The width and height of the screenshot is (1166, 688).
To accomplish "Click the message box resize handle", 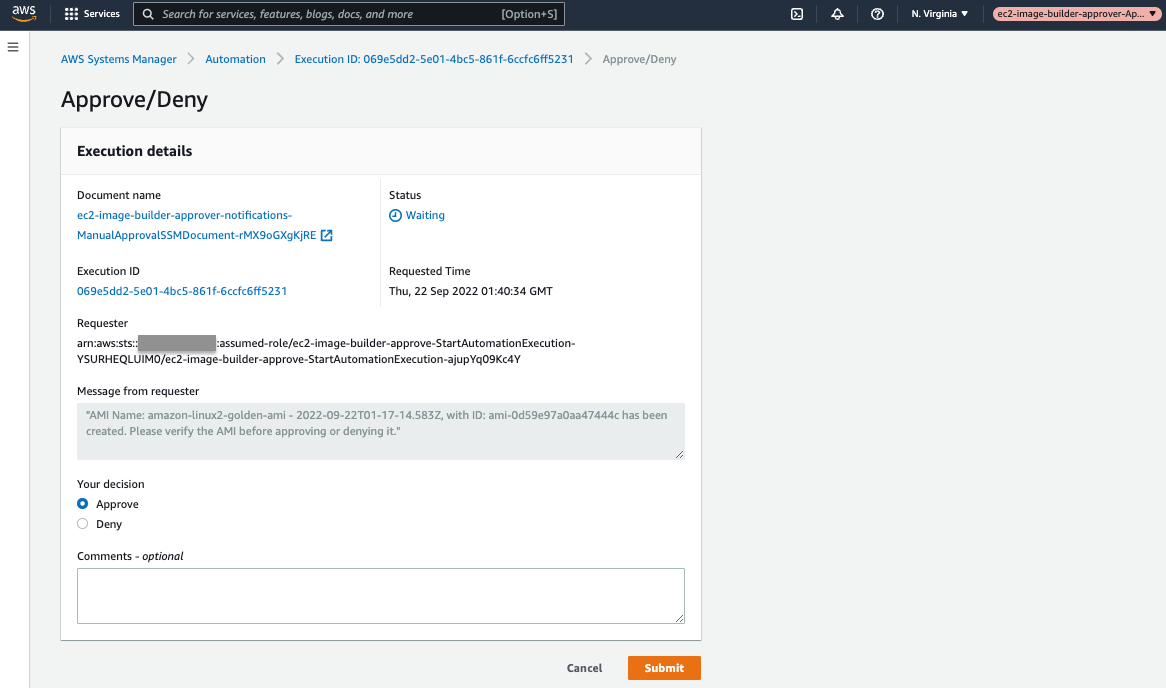I will (x=680, y=454).
